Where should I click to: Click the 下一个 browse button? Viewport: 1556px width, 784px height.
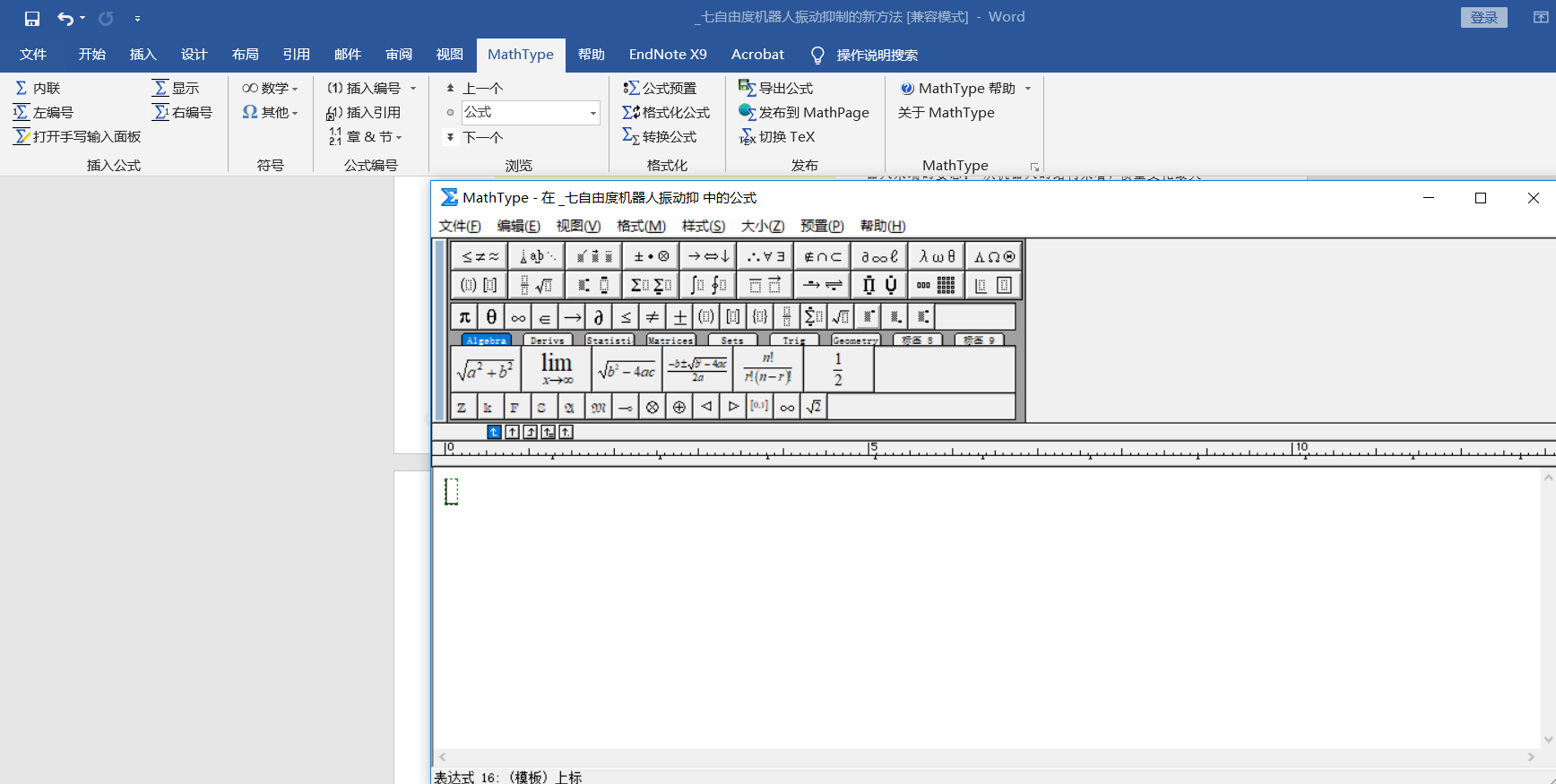475,137
